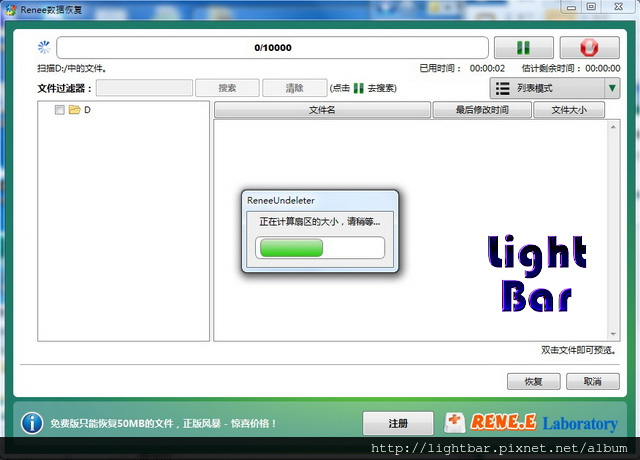Image resolution: width=640 pixels, height=460 pixels.
Task: Click the 注册 register button
Action: click(x=398, y=424)
